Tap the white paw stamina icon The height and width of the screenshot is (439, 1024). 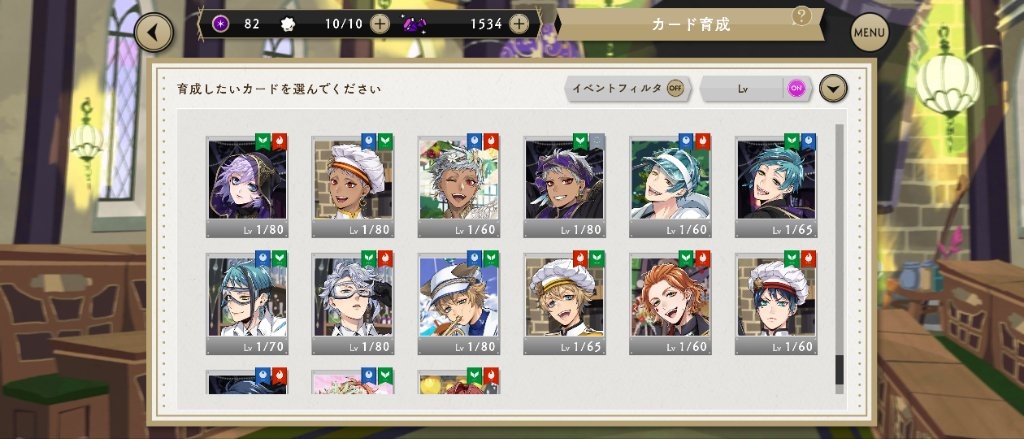288,24
